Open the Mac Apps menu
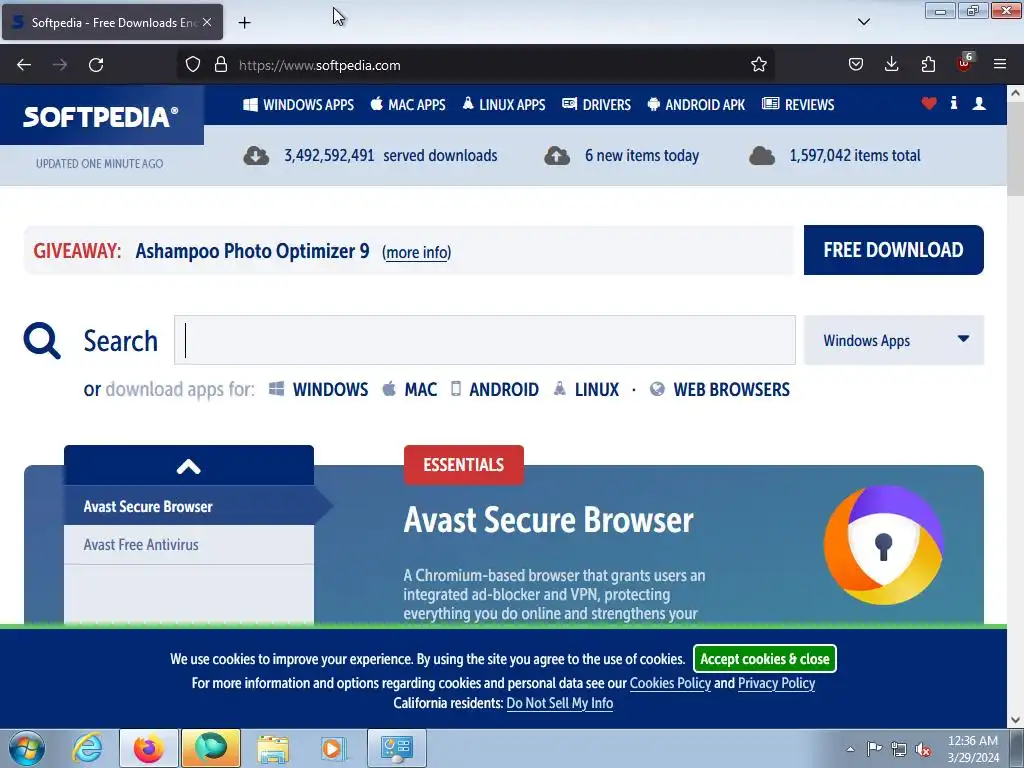1024x768 pixels. coord(408,104)
